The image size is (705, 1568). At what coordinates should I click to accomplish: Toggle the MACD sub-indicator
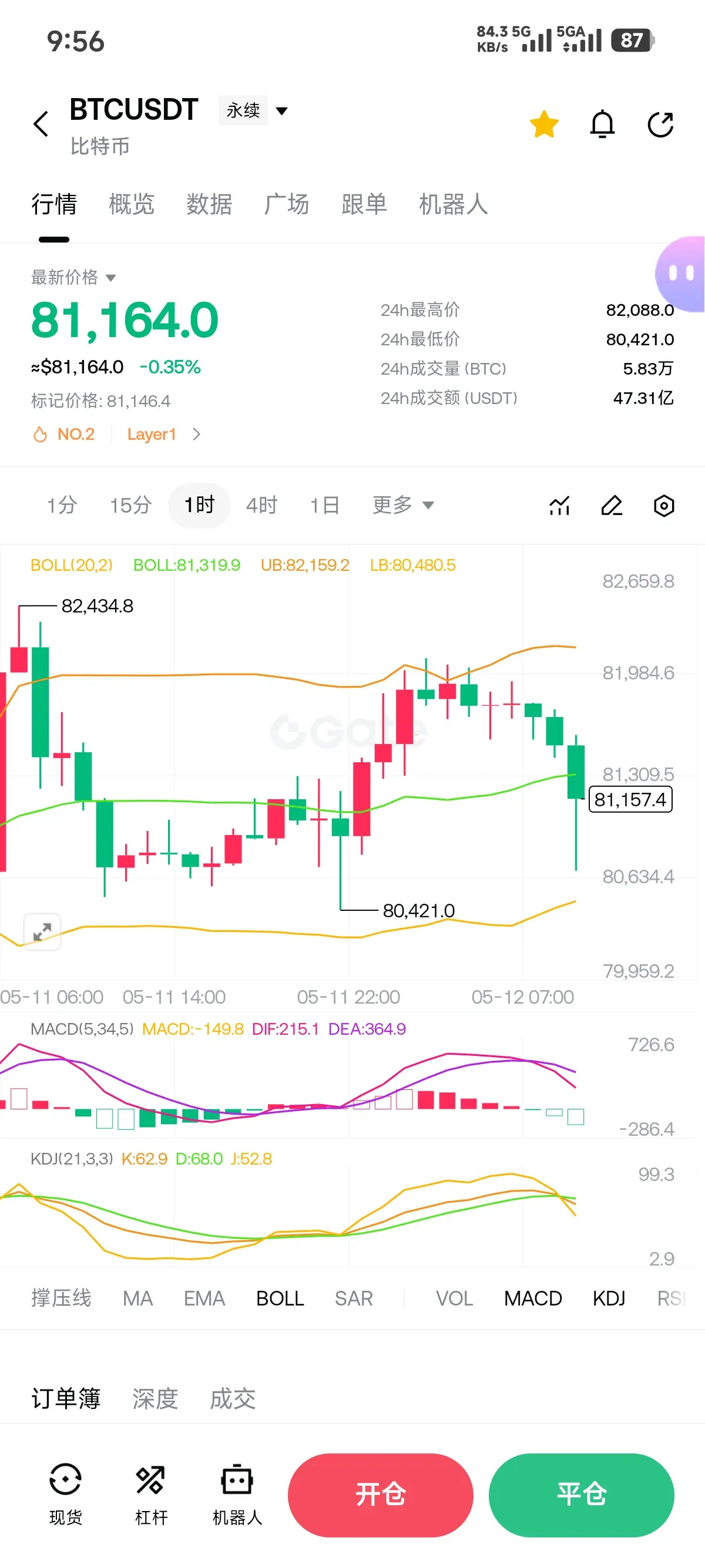coord(533,1298)
